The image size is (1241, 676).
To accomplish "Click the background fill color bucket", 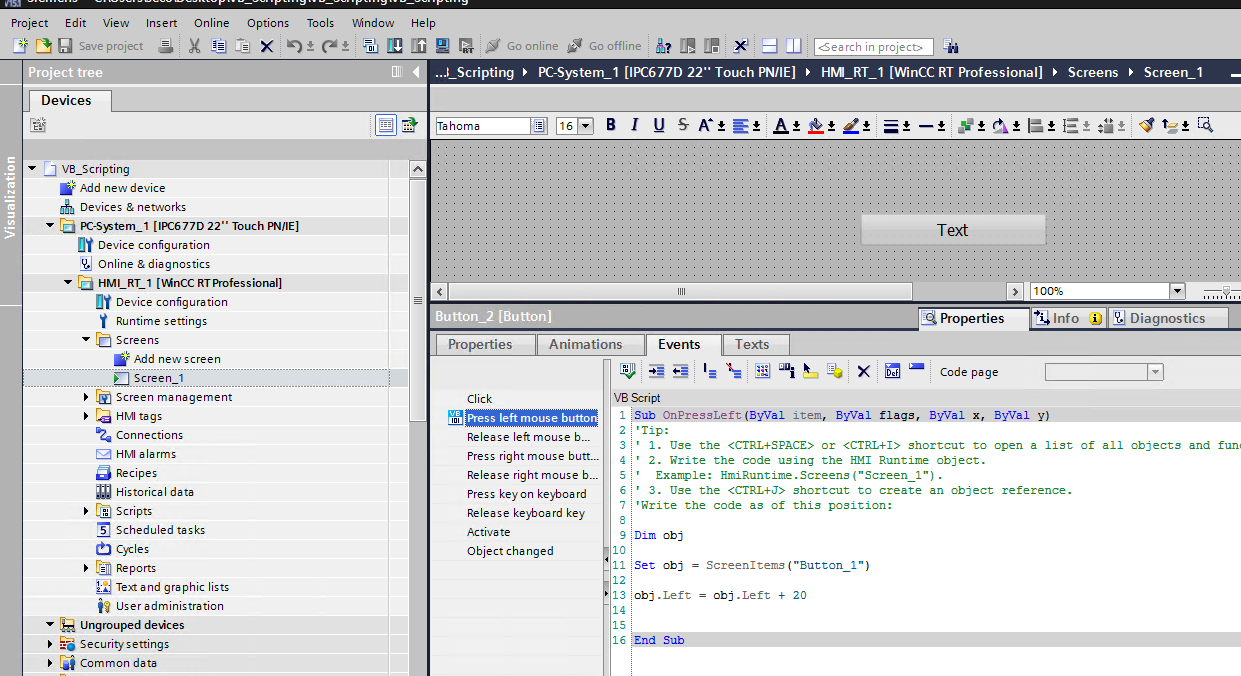I will [815, 125].
